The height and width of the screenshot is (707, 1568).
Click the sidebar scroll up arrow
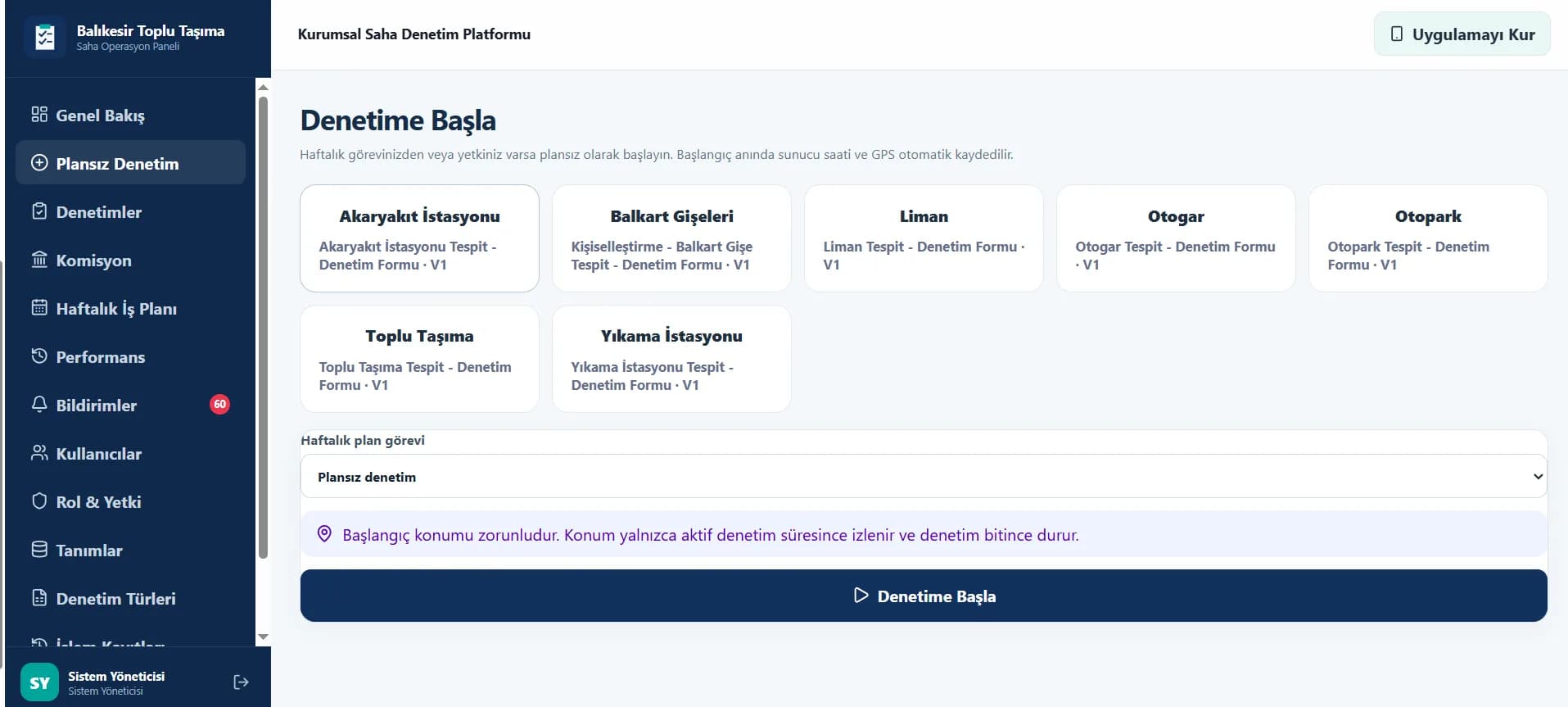tap(263, 87)
